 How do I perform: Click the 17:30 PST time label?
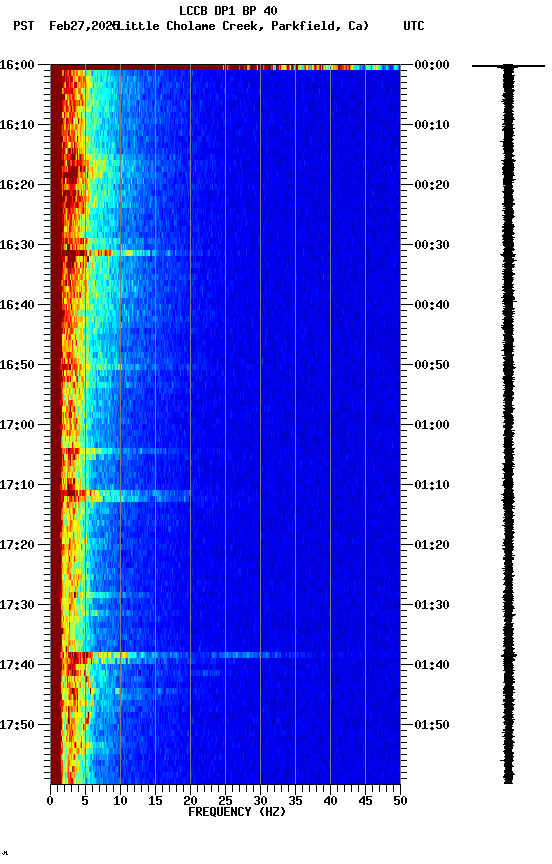click(17, 606)
